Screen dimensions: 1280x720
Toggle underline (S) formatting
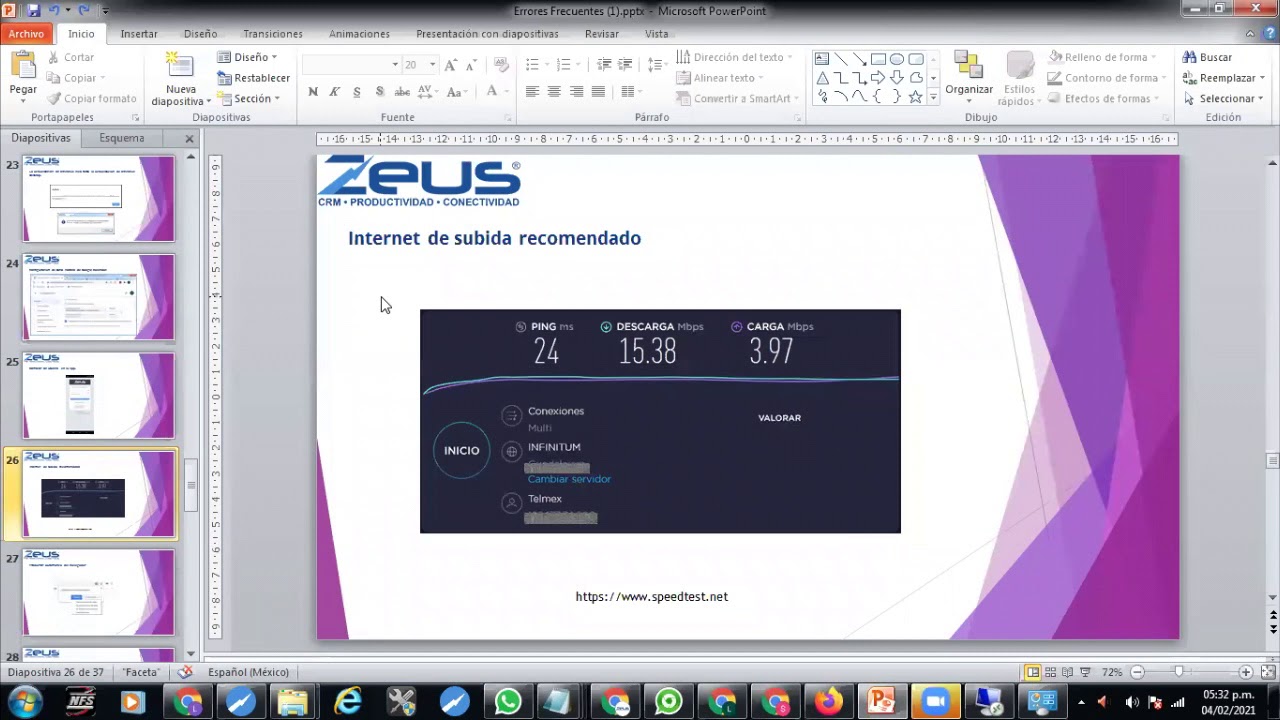(x=357, y=92)
